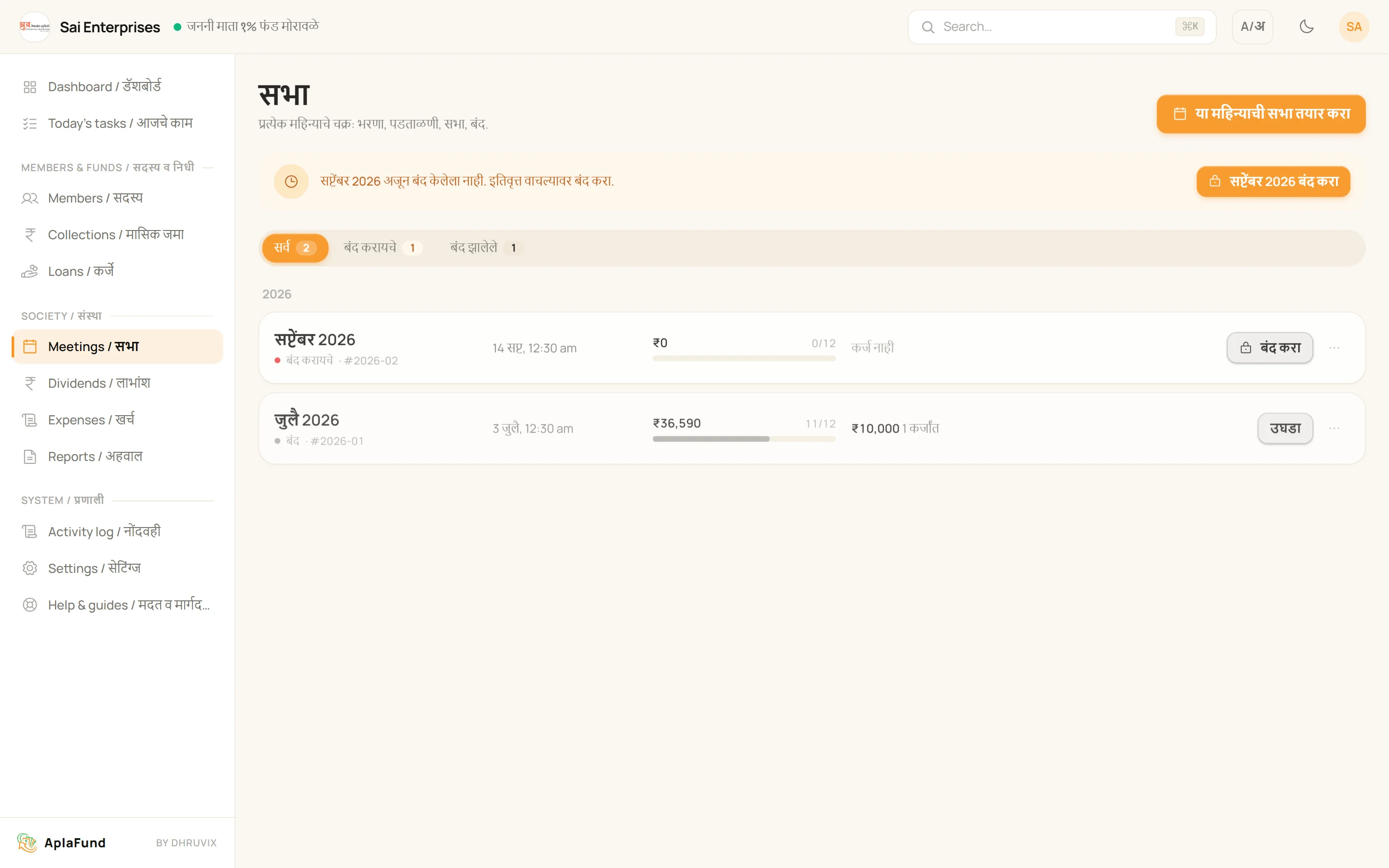Screen dimensions: 1389x868
Task: Click ₹36,590 collection progress bar
Action: coord(744,439)
